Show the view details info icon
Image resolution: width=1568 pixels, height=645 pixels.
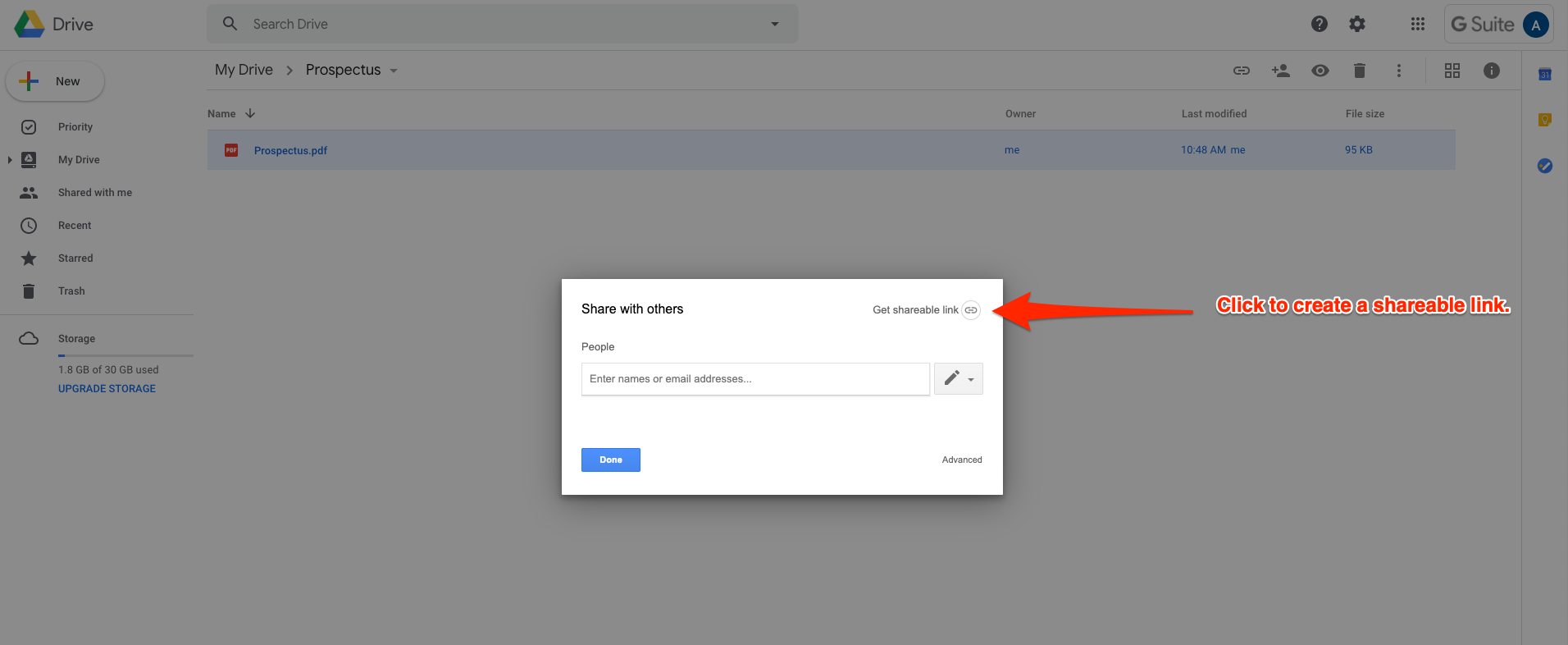click(1492, 71)
